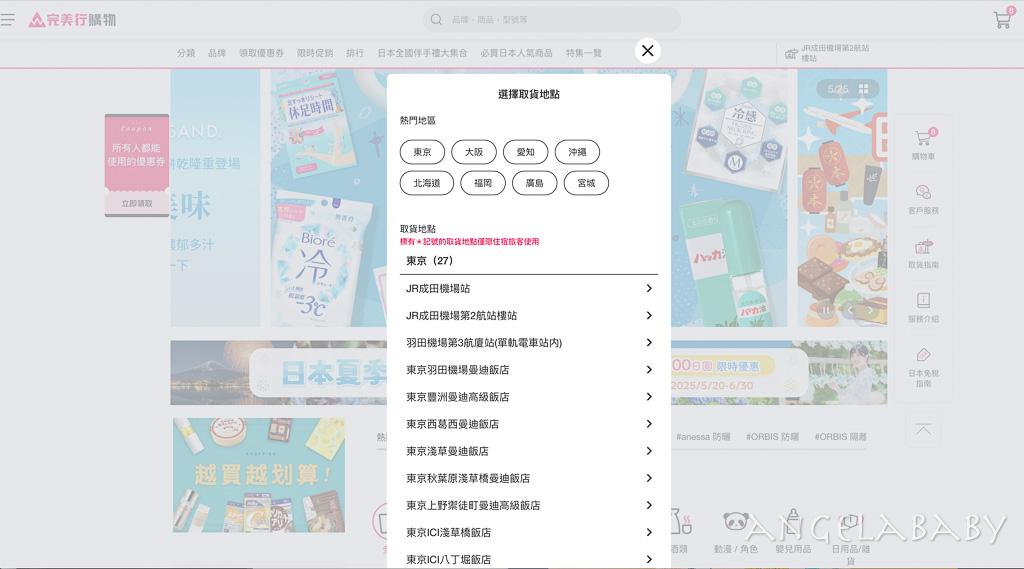Select 愛知 popular region
1024x569 pixels.
(526, 152)
